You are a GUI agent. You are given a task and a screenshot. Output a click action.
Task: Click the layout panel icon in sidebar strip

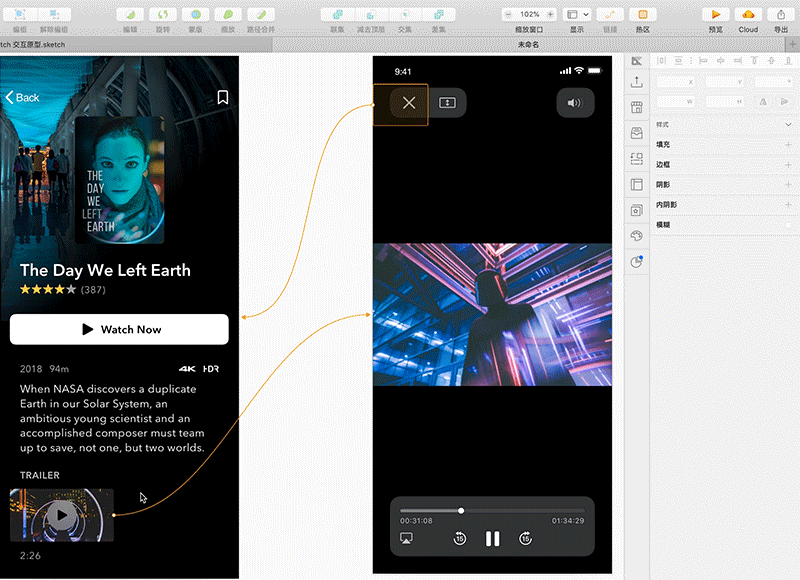click(x=636, y=184)
